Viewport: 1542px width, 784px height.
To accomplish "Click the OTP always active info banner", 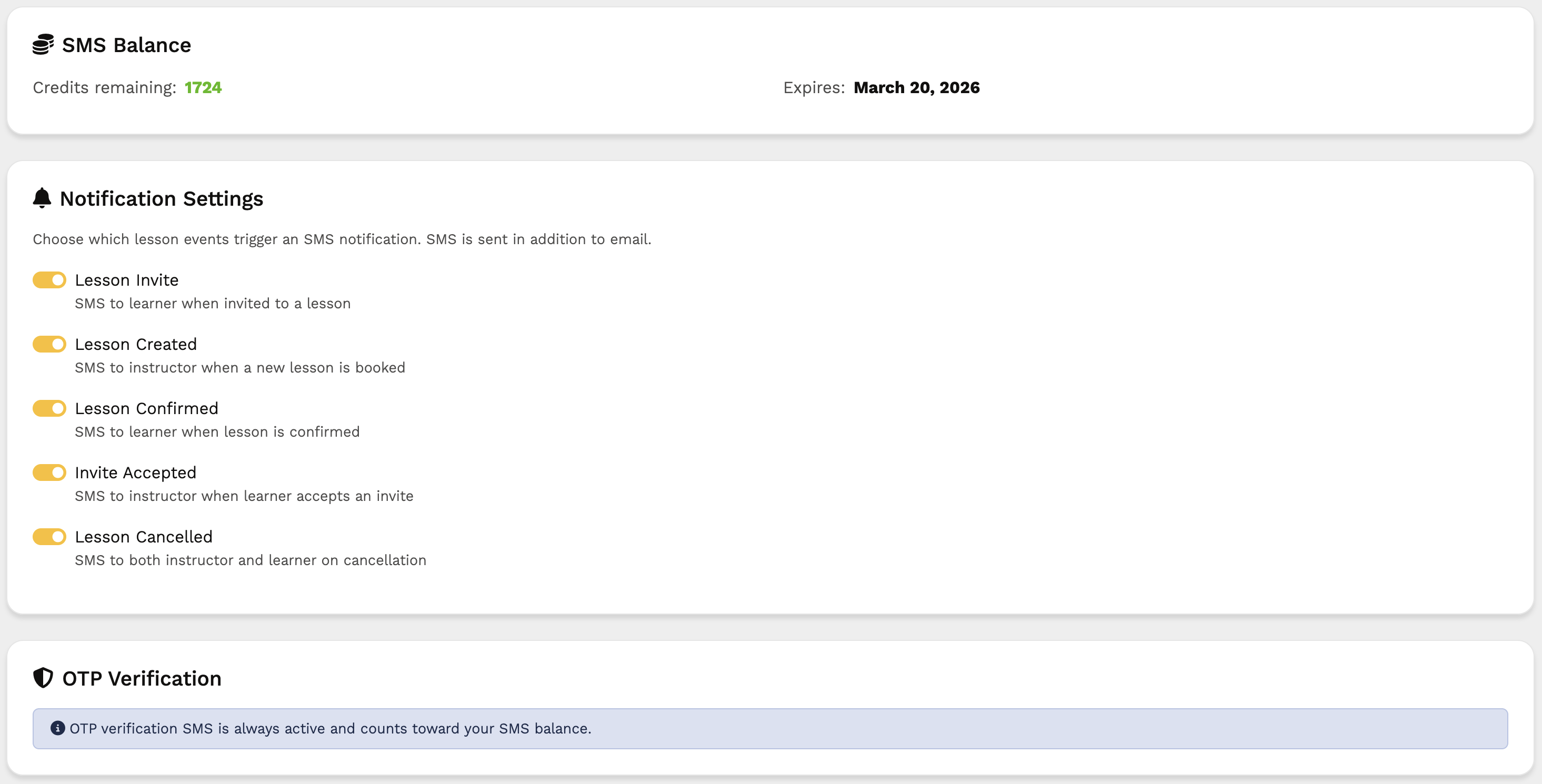I will click(770, 728).
